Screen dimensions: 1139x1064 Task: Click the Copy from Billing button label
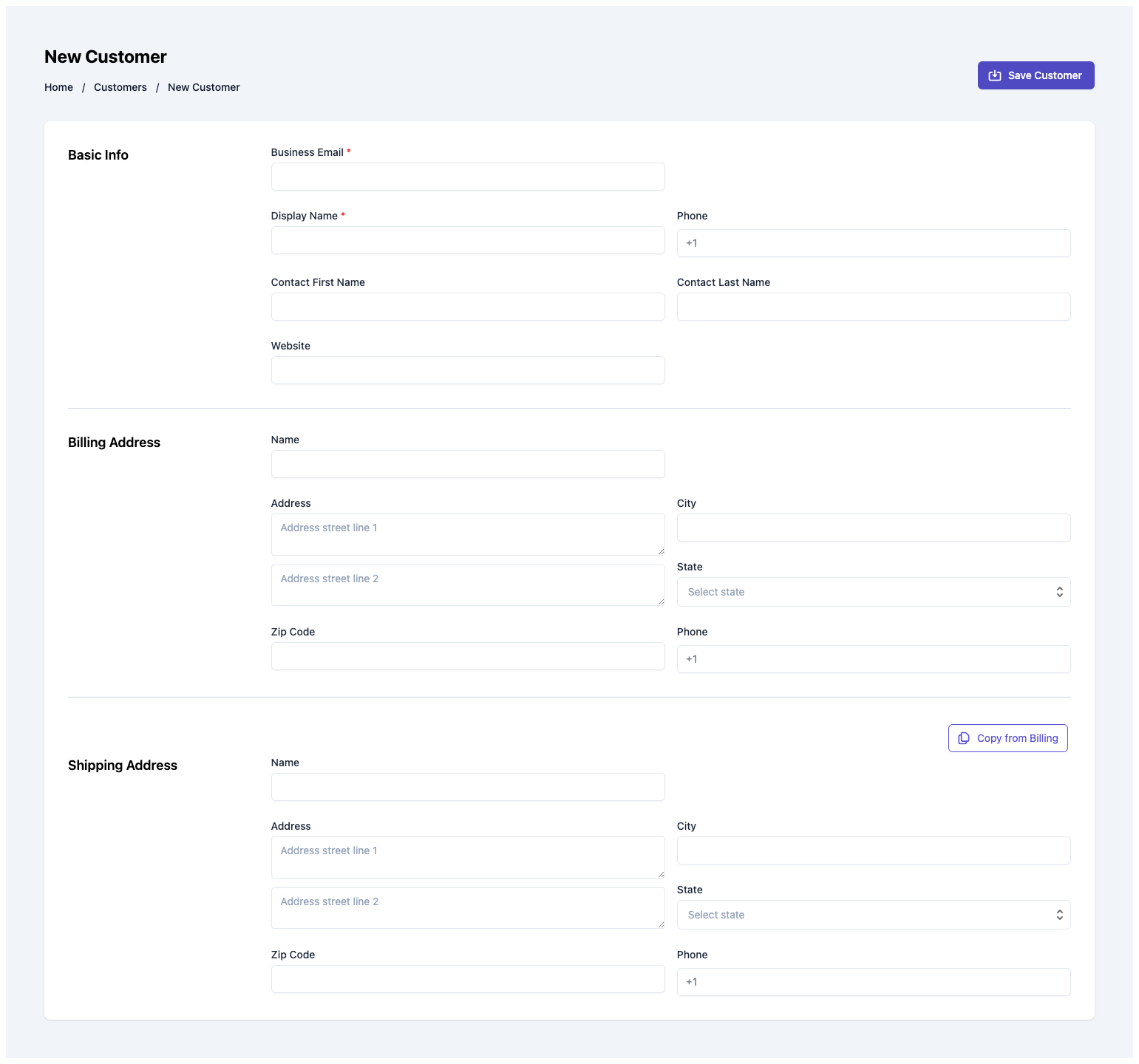[x=1017, y=738]
